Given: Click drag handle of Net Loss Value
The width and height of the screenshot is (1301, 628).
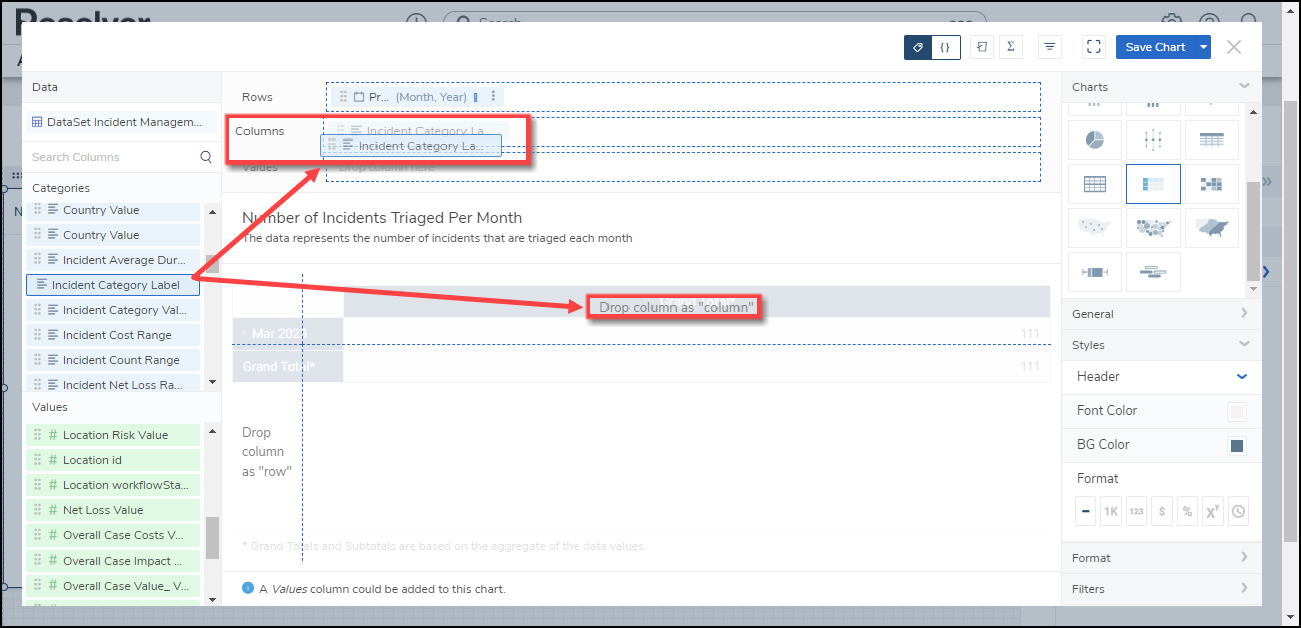Looking at the screenshot, I should [38, 510].
